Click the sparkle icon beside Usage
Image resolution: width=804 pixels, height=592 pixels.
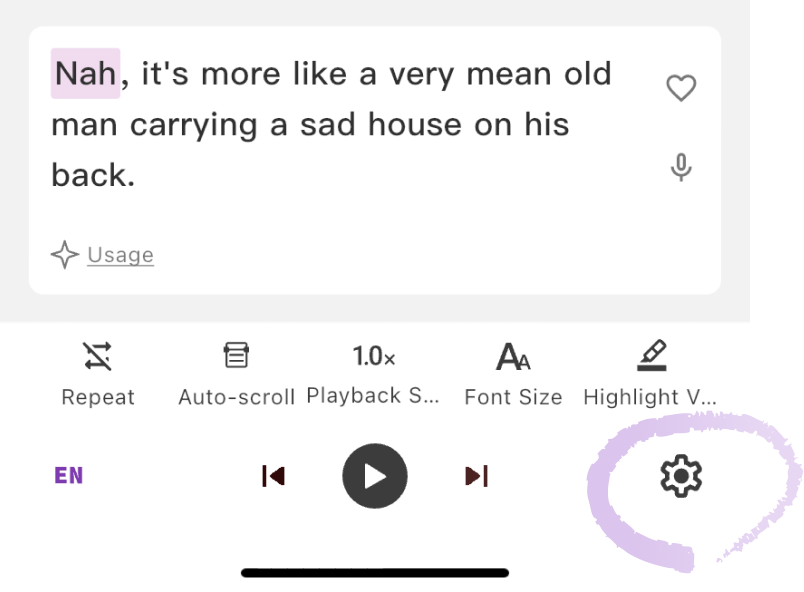click(x=65, y=255)
